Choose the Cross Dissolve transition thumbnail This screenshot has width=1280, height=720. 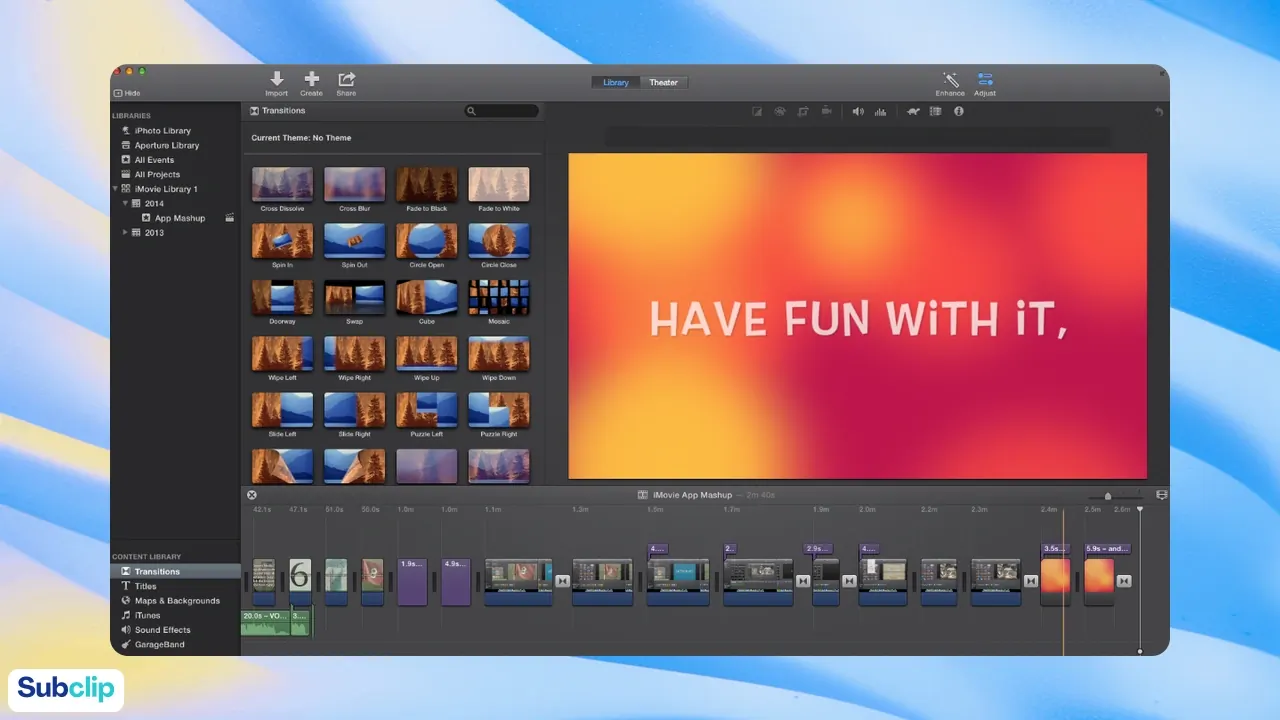282,184
